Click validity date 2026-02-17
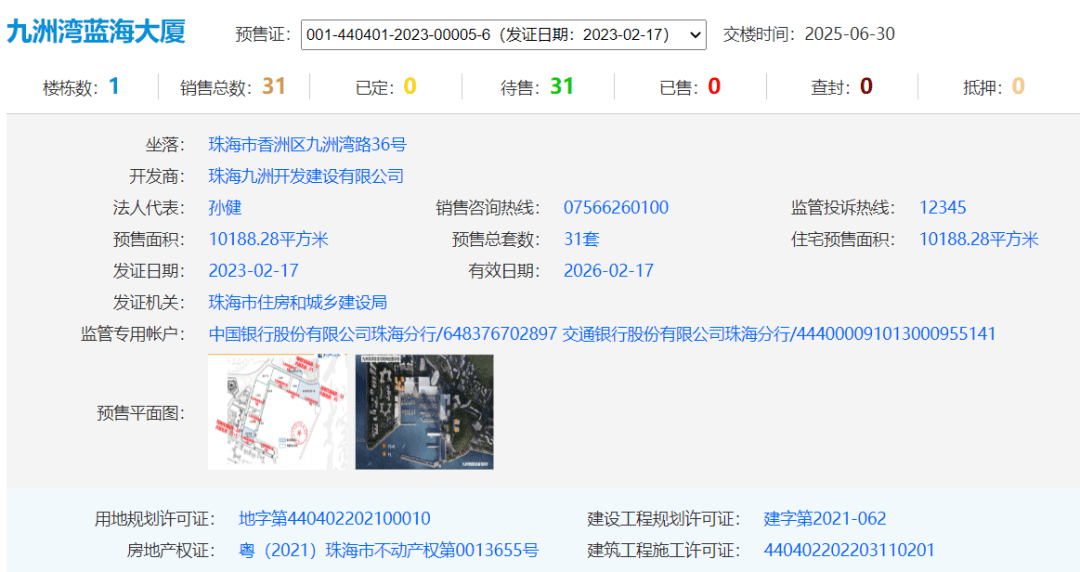This screenshot has width=1080, height=572. pos(608,271)
